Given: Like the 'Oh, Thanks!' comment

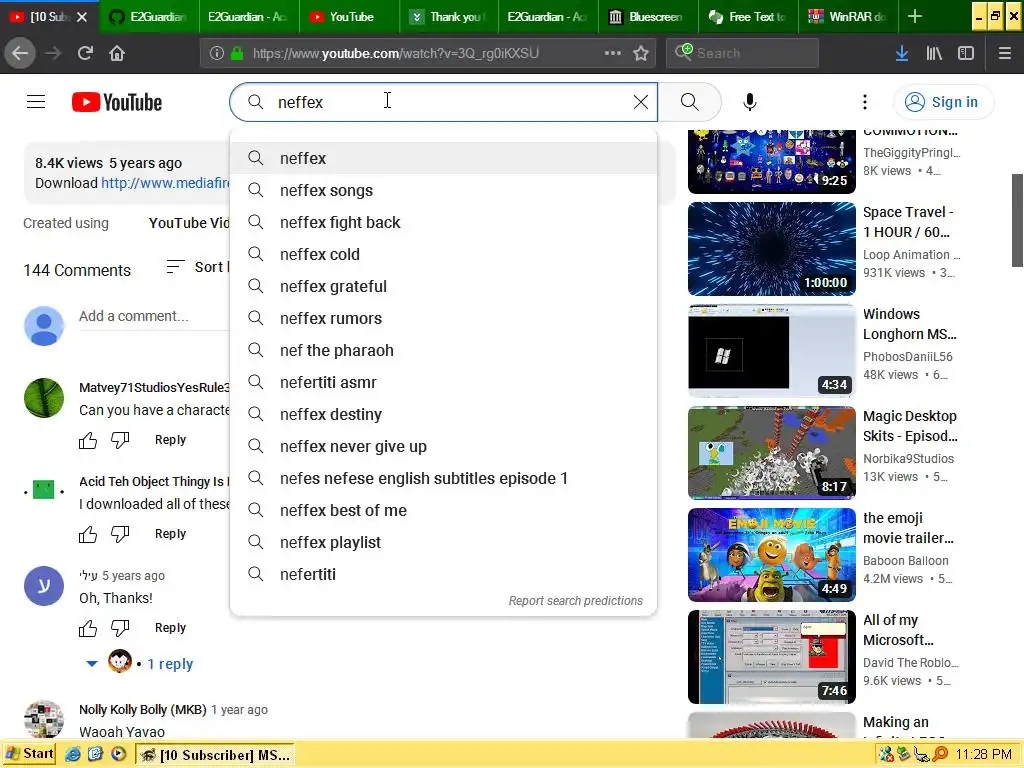Looking at the screenshot, I should tap(88, 628).
